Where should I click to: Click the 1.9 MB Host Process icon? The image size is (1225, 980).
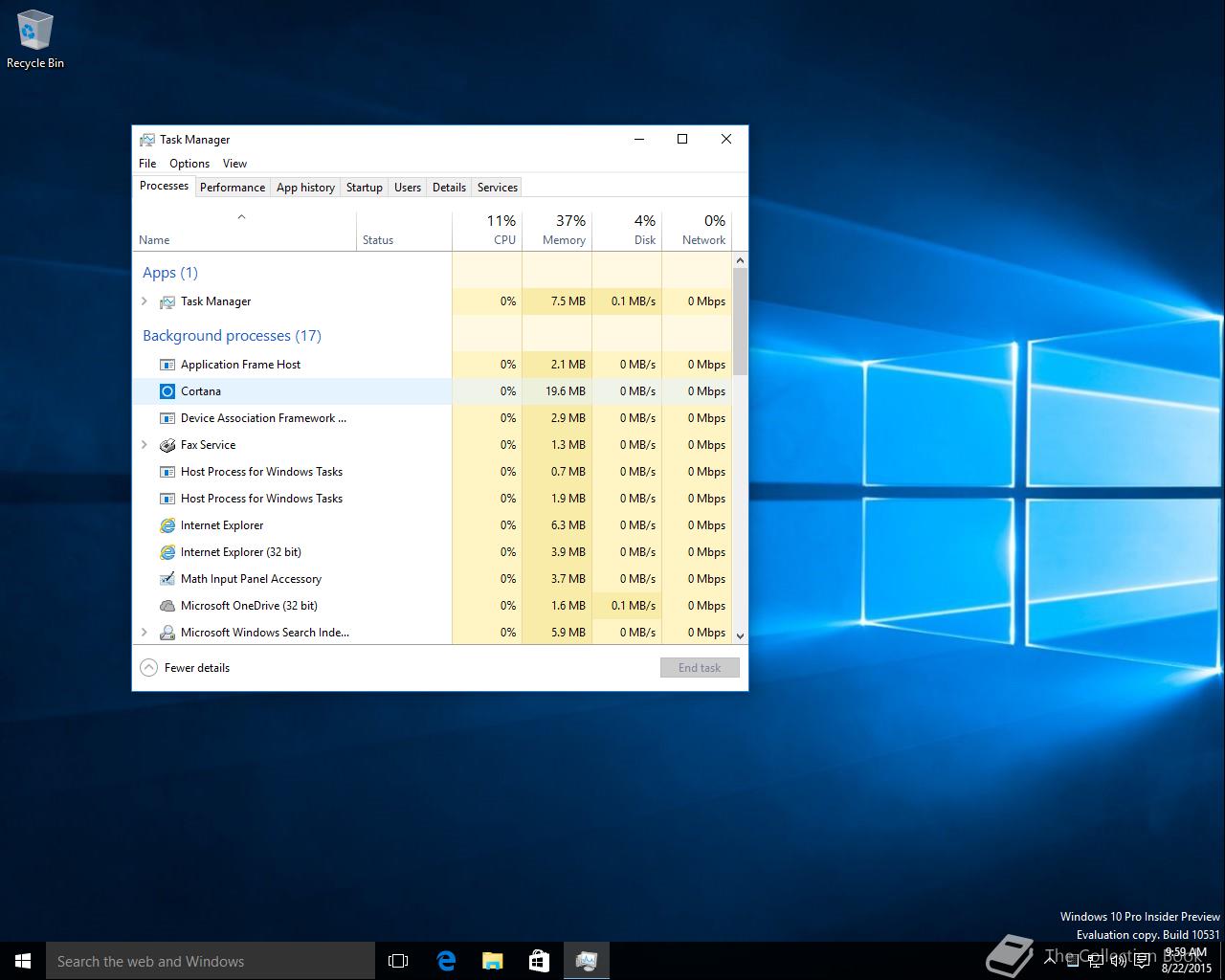coord(167,499)
